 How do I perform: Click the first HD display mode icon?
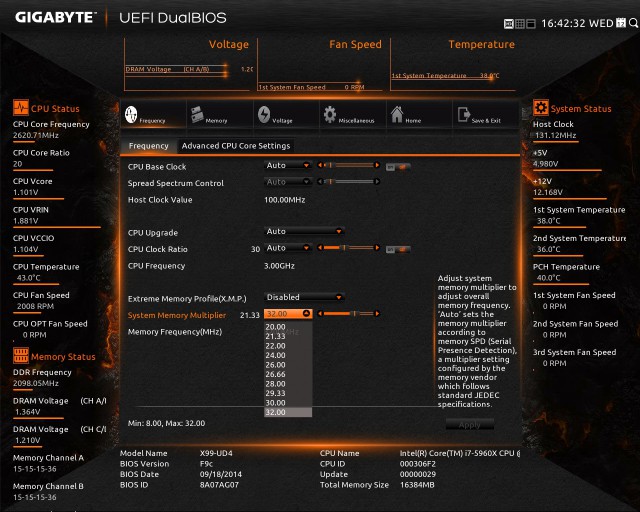coord(509,24)
